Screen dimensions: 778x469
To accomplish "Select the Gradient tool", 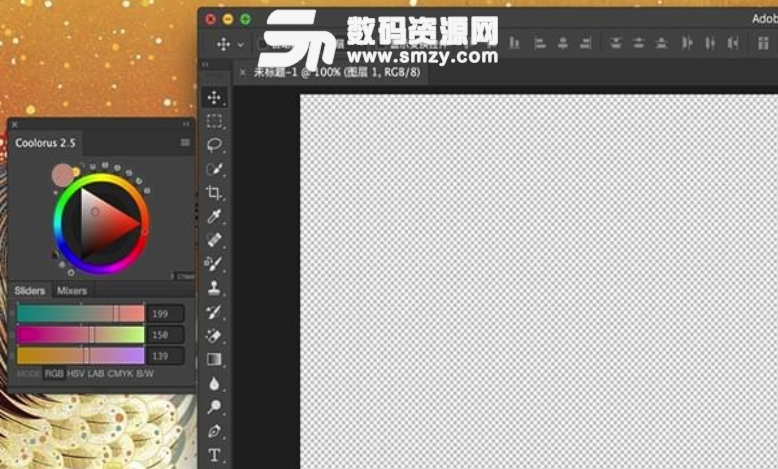I will (214, 359).
